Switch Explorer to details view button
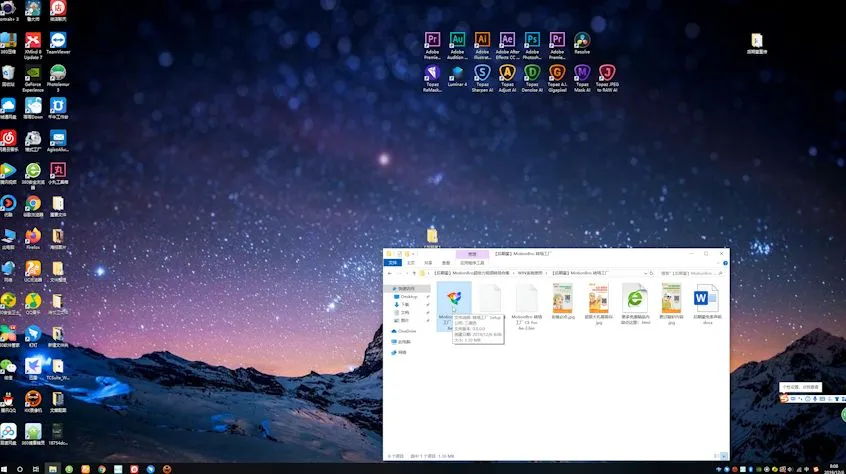Screen dimensions: 846x474 (717, 456)
